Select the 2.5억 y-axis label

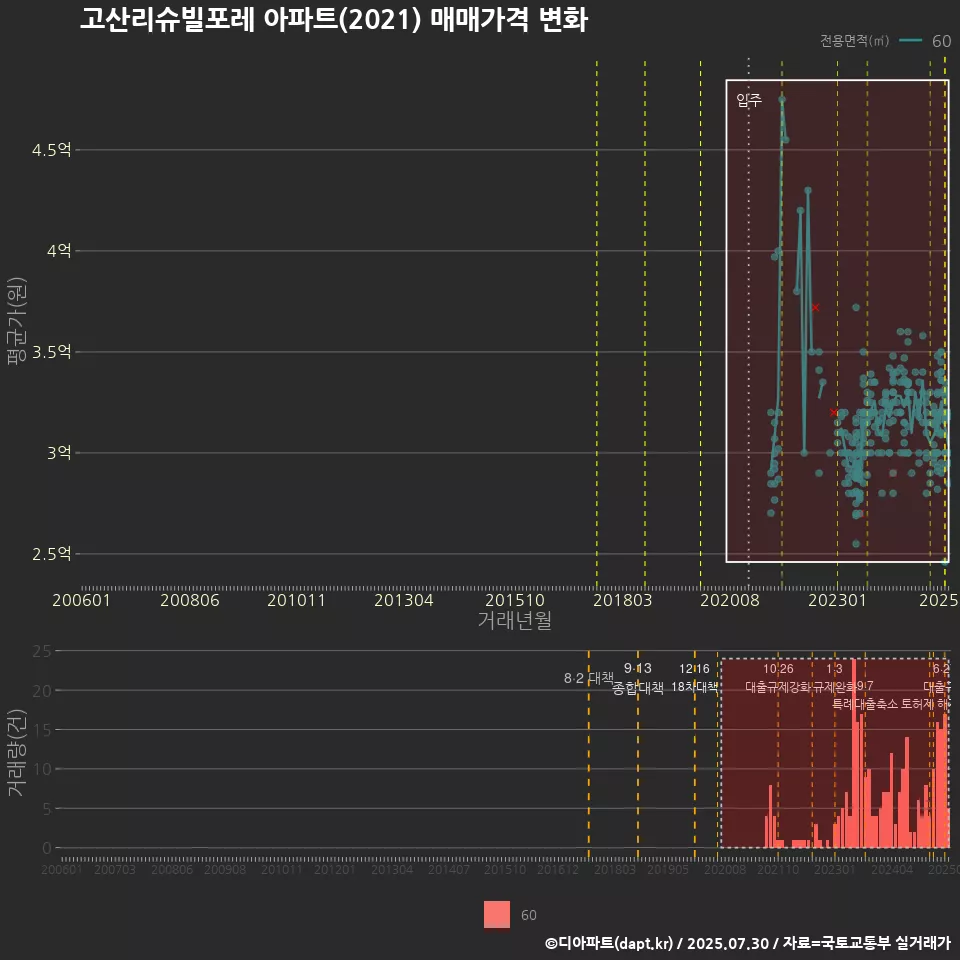[51, 554]
